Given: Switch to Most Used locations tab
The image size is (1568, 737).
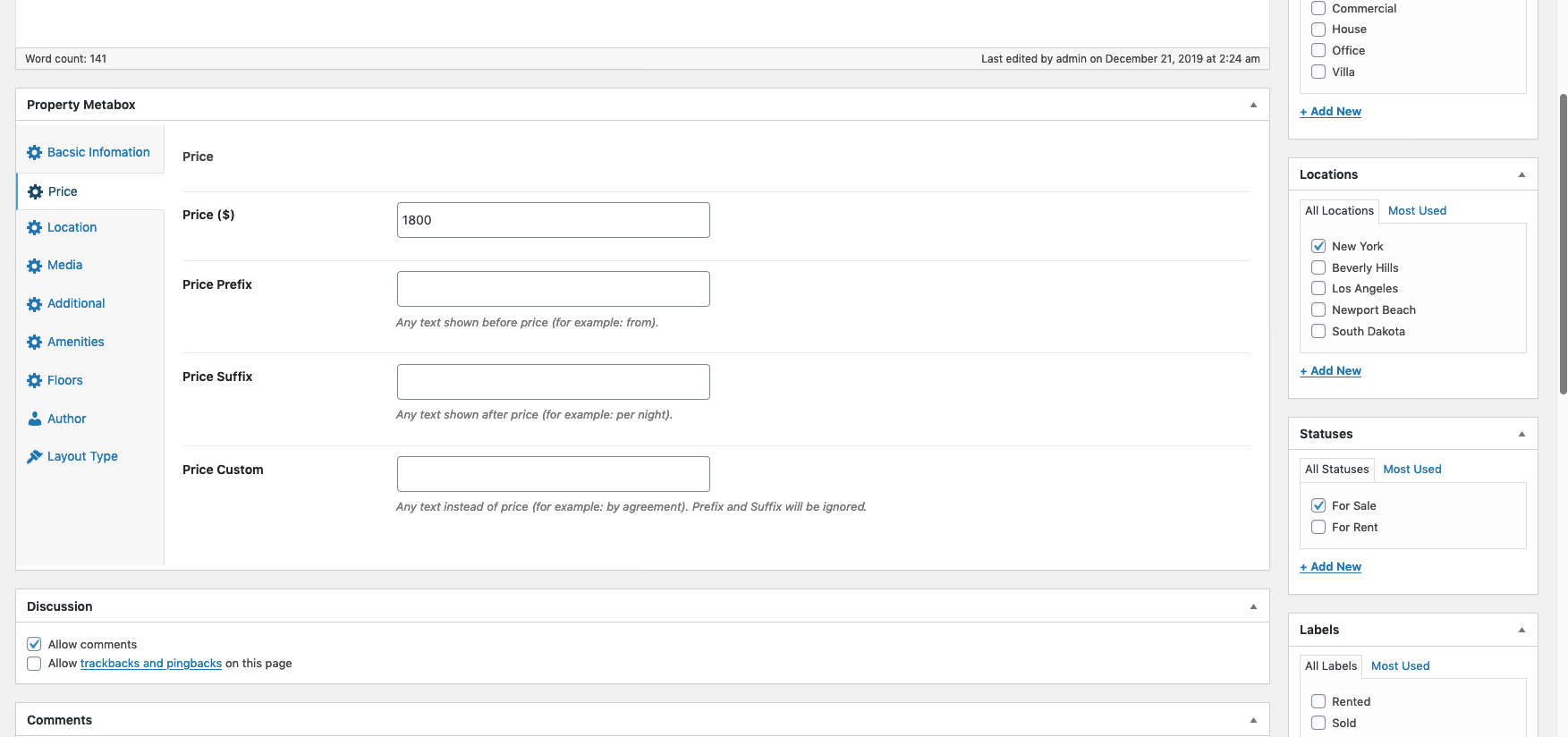Looking at the screenshot, I should pyautogui.click(x=1417, y=211).
